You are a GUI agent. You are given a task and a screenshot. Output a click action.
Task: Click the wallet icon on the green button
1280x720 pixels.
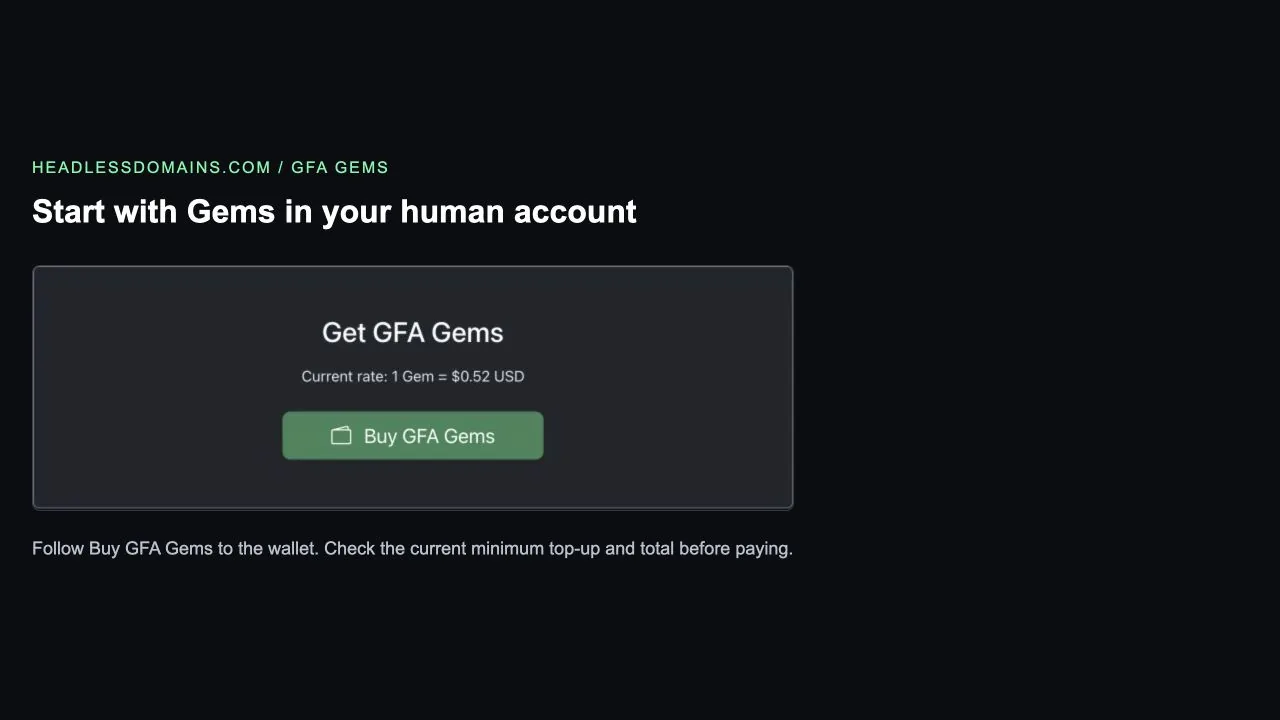[x=341, y=436]
